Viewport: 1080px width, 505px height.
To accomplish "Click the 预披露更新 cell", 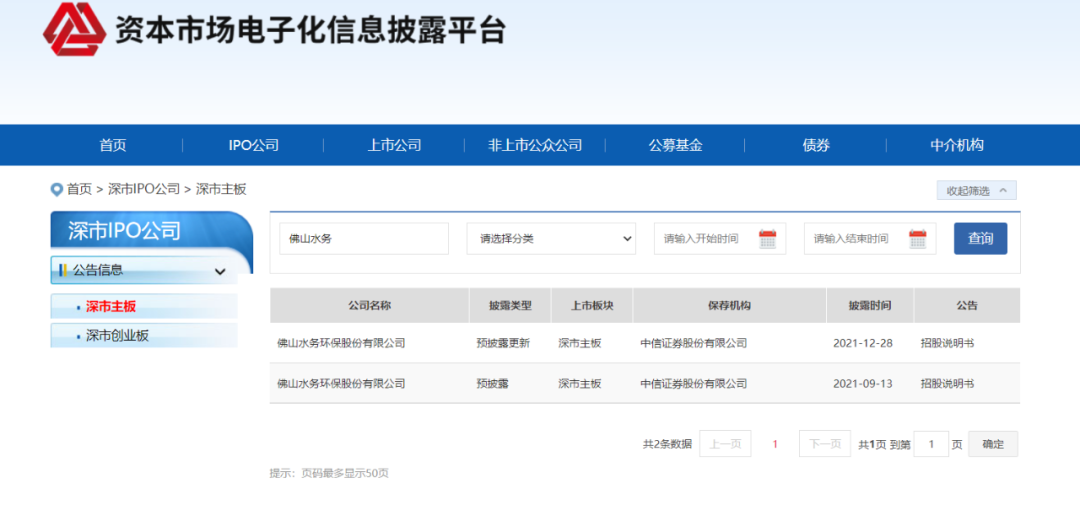I will pos(503,343).
